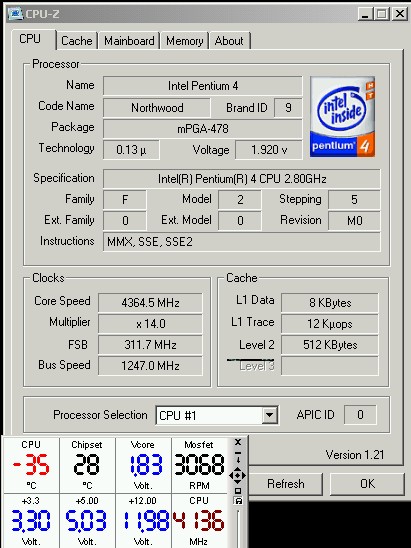Click the Model value '2'
The height and width of the screenshot is (548, 411).
pos(240,200)
